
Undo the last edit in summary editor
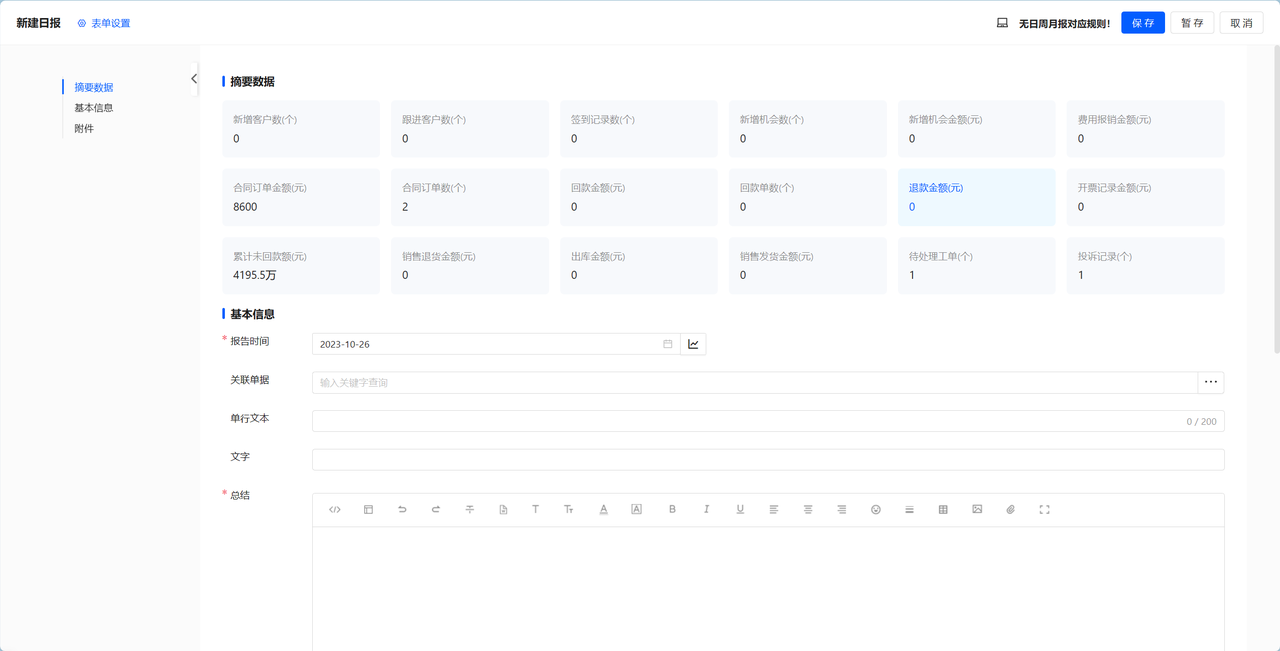click(x=402, y=510)
